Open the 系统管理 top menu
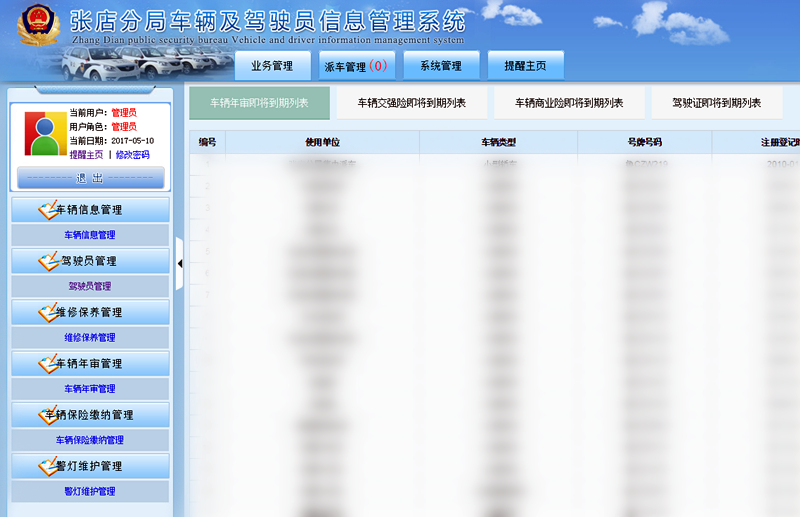Image resolution: width=800 pixels, height=517 pixels. pyautogui.click(x=440, y=66)
